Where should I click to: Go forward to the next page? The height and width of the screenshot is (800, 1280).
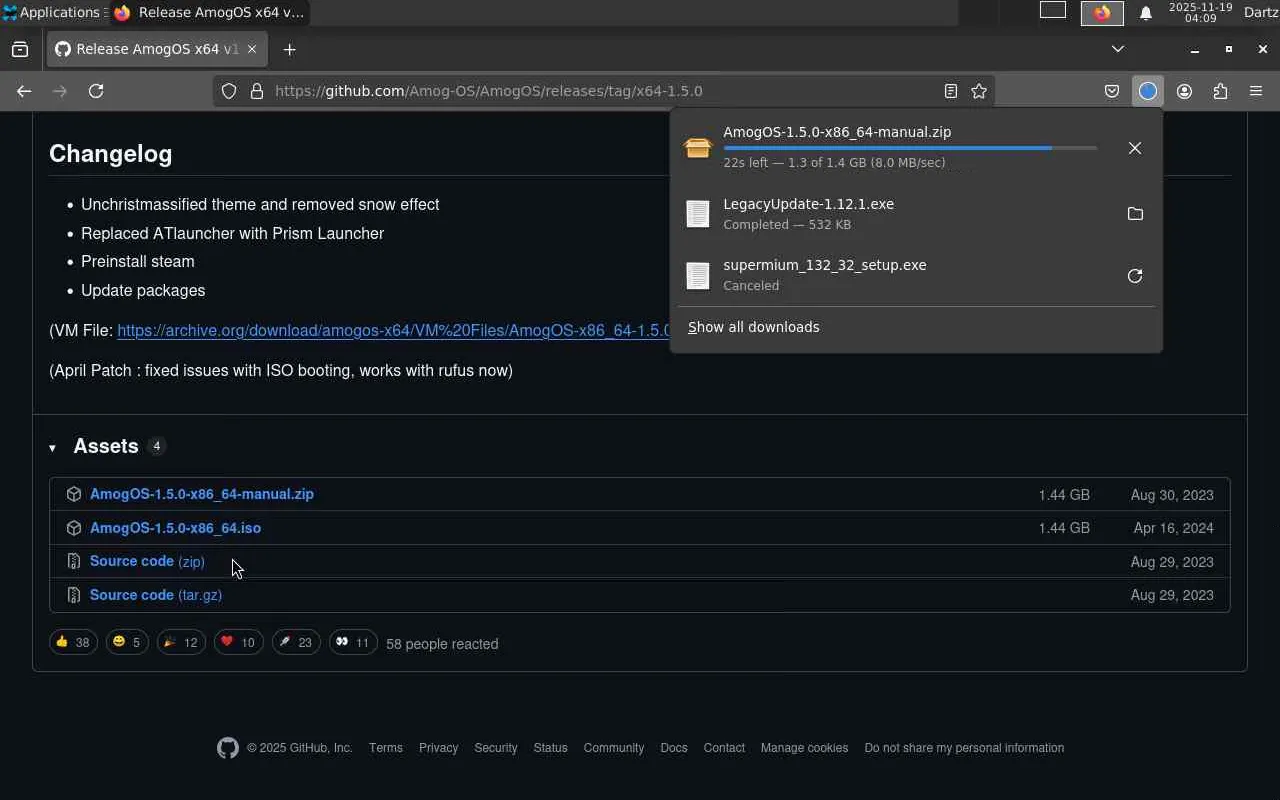click(x=60, y=91)
